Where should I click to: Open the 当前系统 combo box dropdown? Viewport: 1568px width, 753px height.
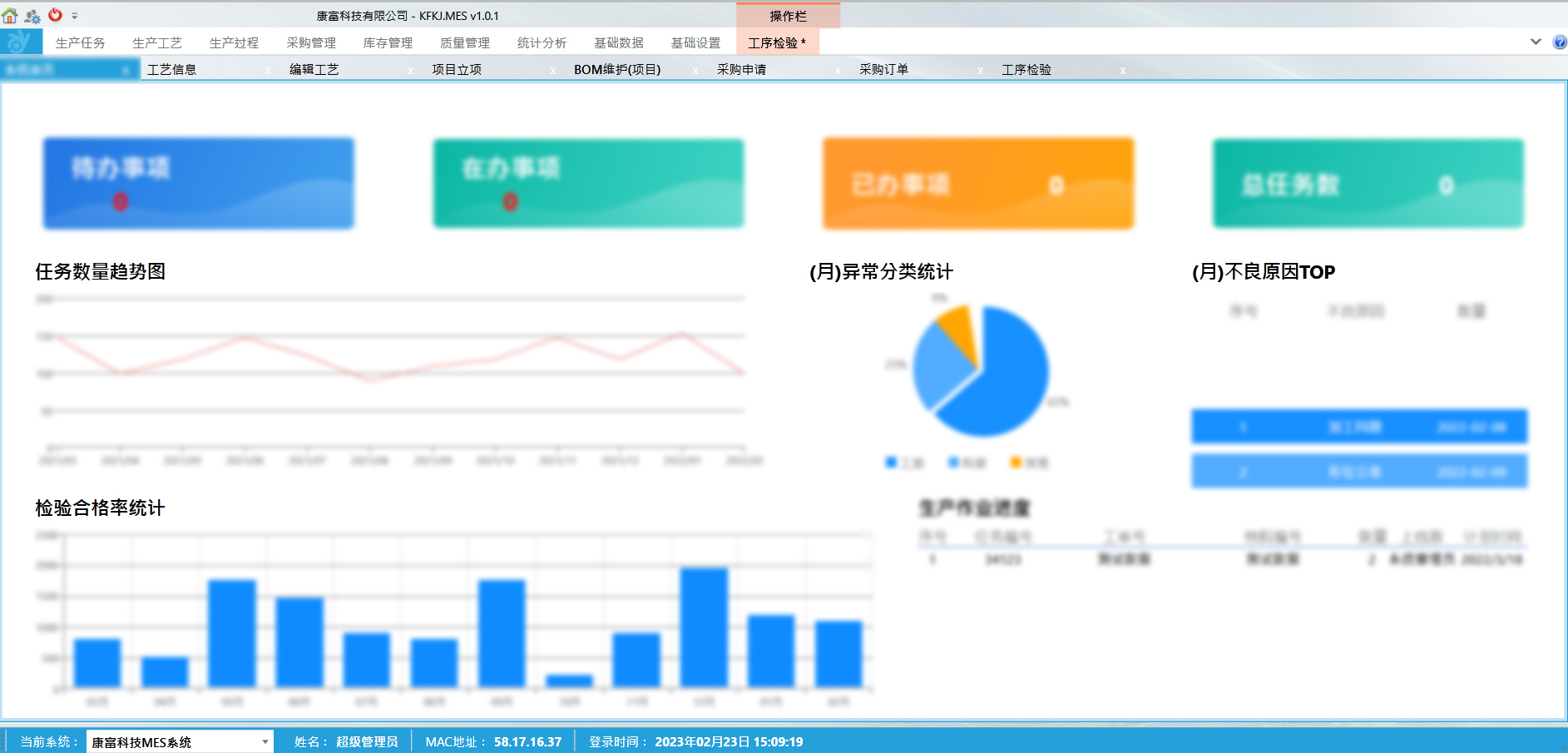point(265,741)
